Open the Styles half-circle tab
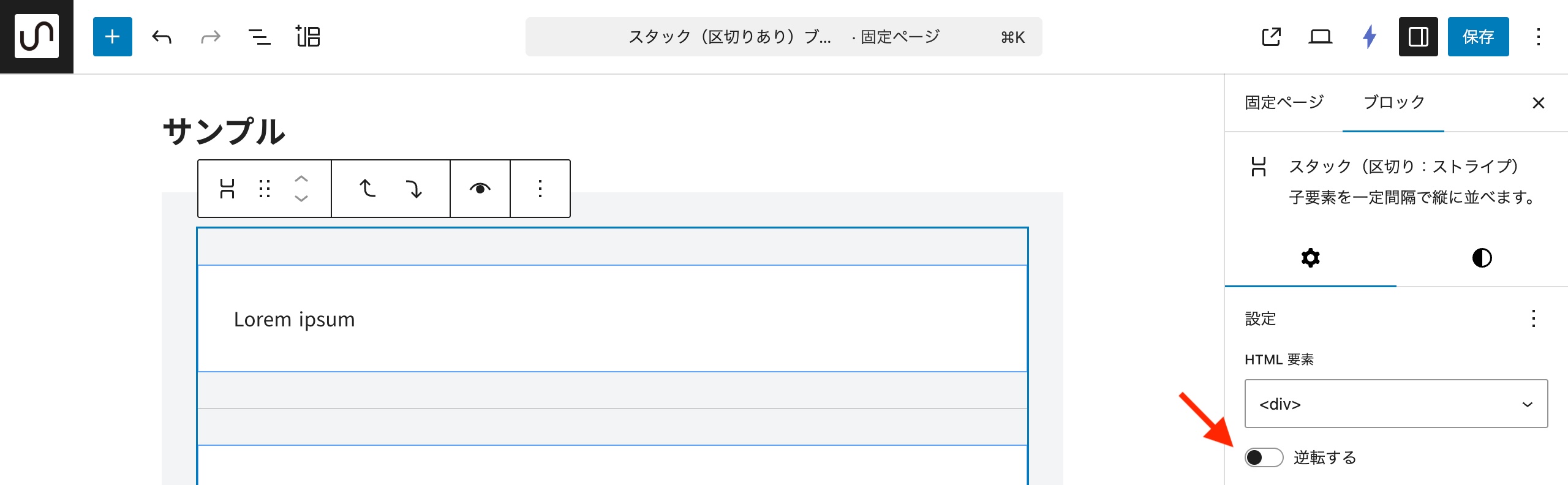 [1482, 258]
